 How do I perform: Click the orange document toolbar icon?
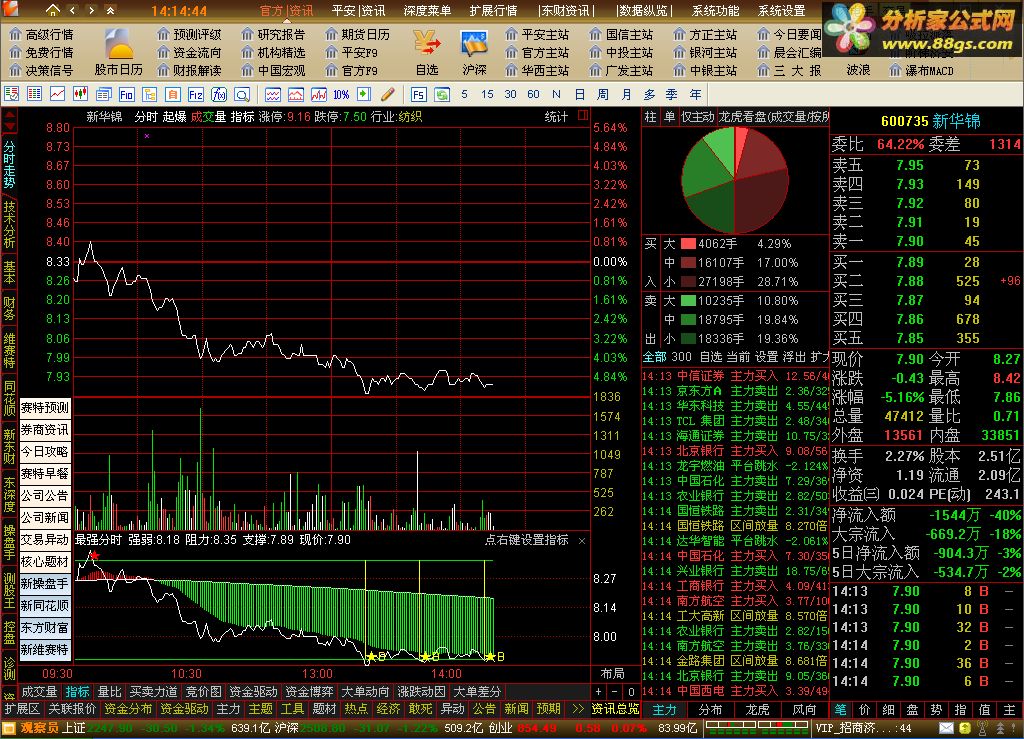point(172,94)
